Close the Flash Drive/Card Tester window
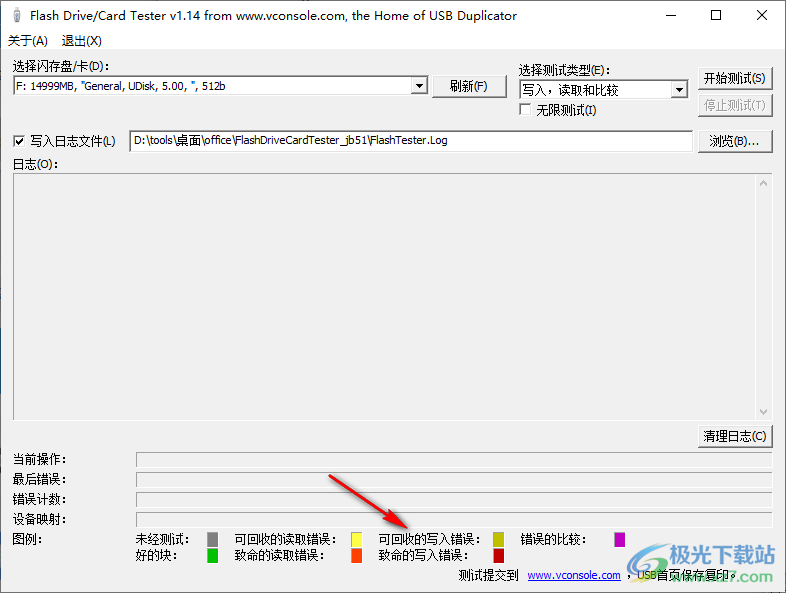The image size is (786, 593). point(762,16)
